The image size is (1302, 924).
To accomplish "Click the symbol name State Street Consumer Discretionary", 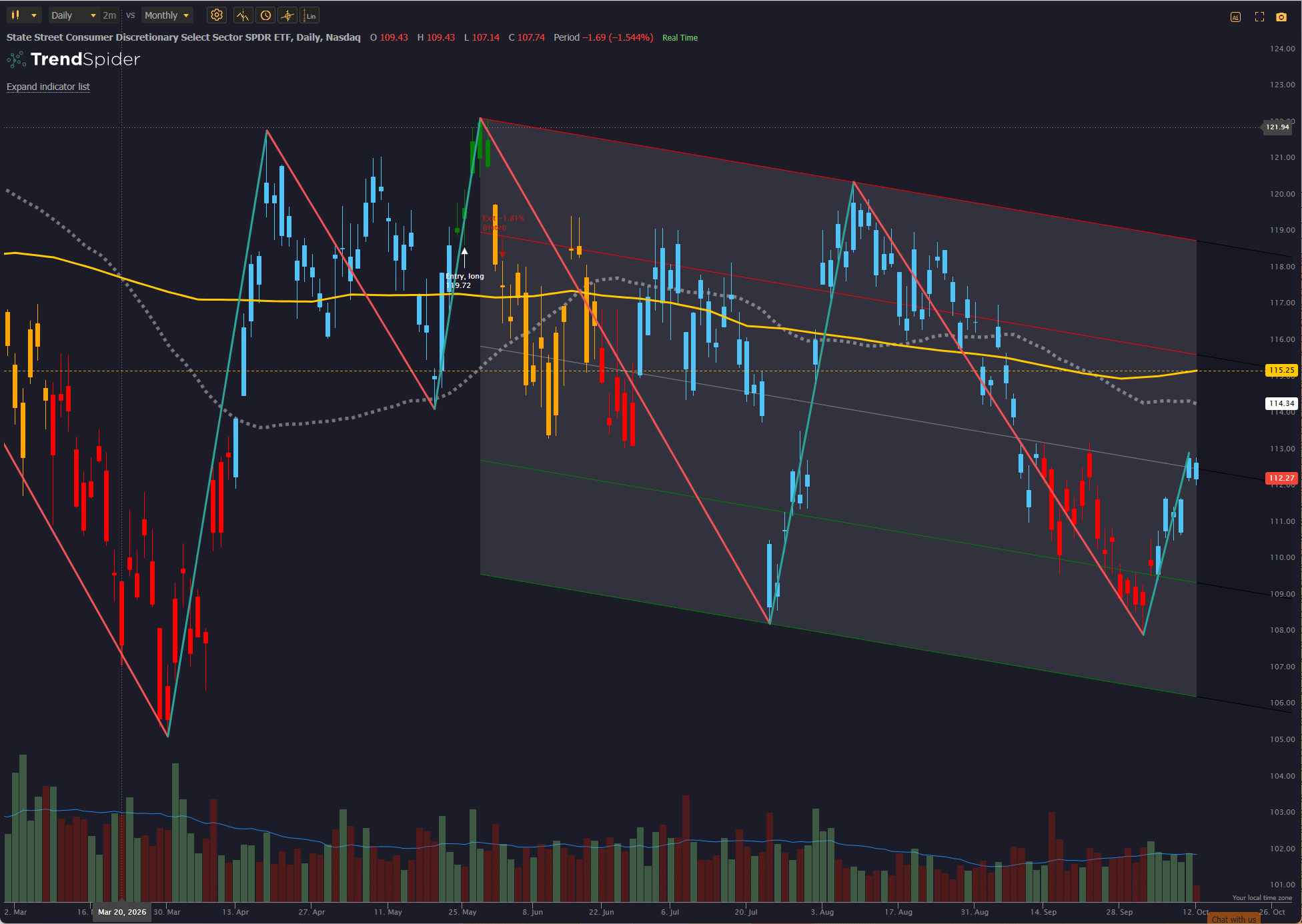I will [x=183, y=37].
